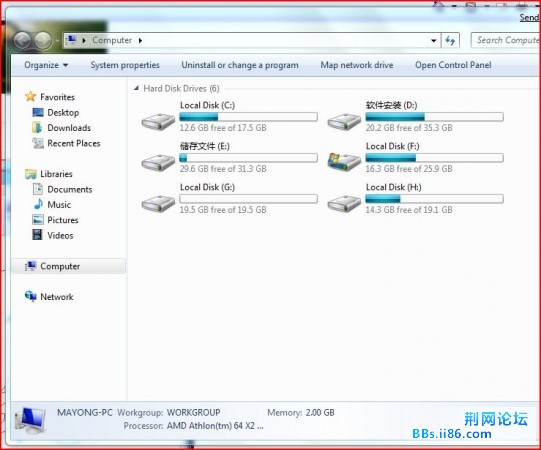This screenshot has height=450, width=541.
Task: Click the C: drive usage bar
Action: click(248, 117)
